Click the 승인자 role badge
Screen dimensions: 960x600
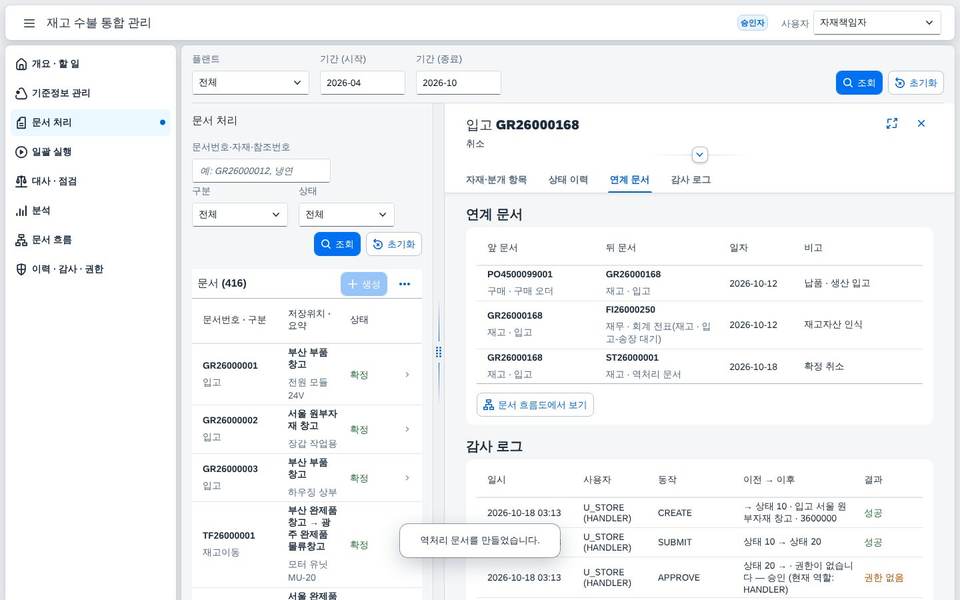tap(752, 23)
